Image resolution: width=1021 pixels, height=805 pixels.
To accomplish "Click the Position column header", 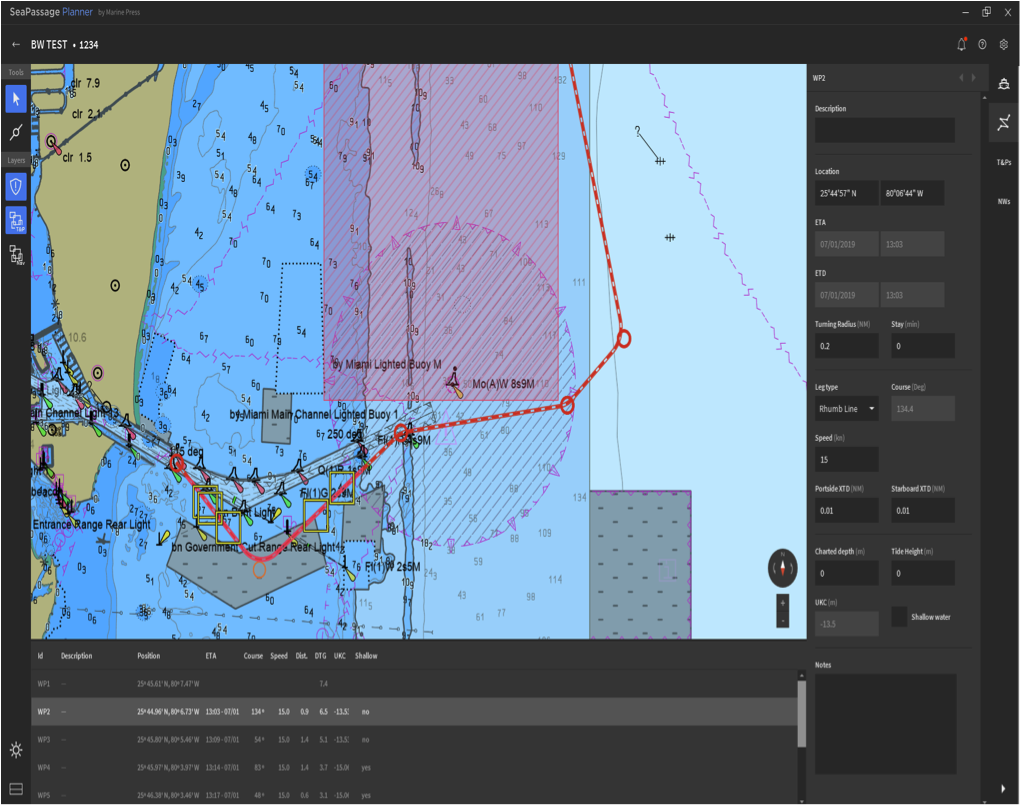I will click(148, 656).
